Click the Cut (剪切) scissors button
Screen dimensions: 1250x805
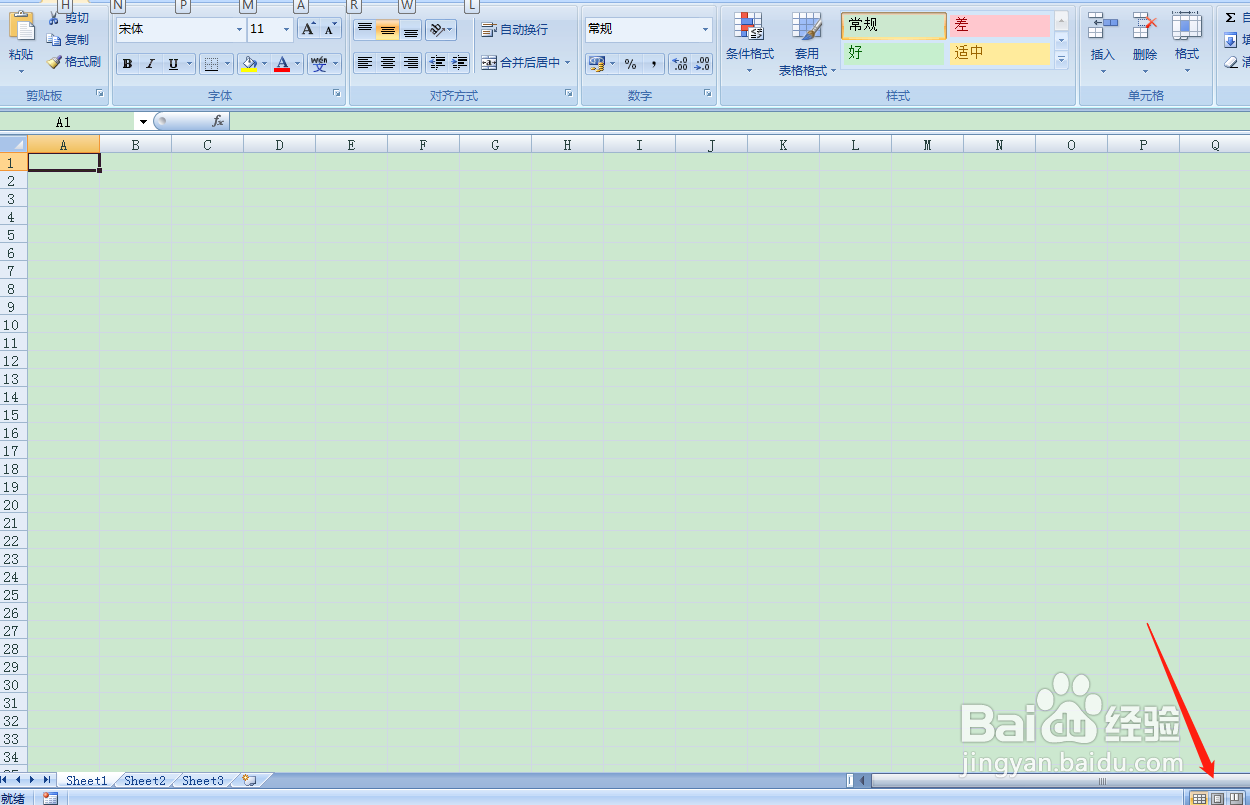pyautogui.click(x=68, y=19)
